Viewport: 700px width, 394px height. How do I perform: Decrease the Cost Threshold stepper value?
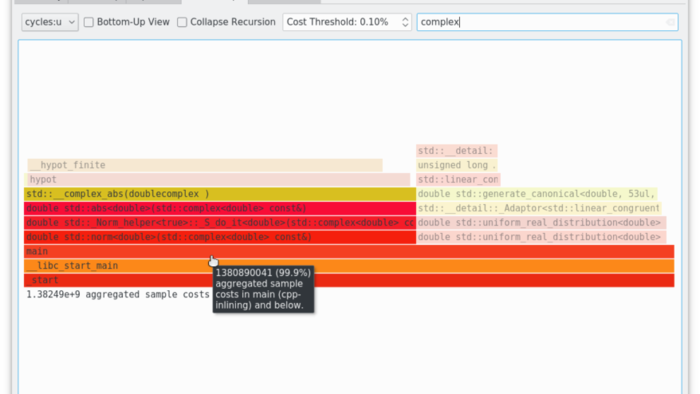tap(405, 25)
